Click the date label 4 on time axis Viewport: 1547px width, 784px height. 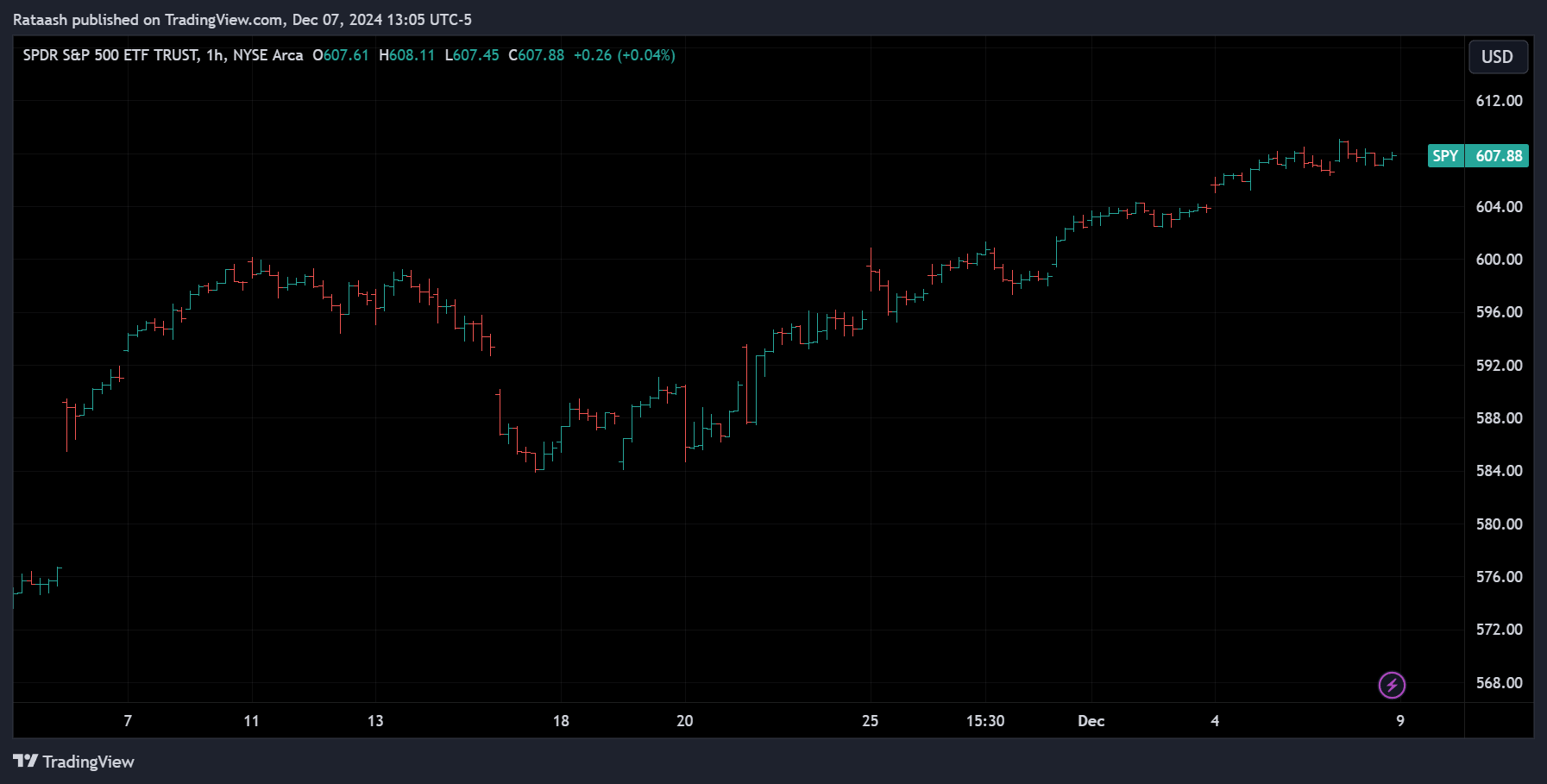[x=1215, y=721]
